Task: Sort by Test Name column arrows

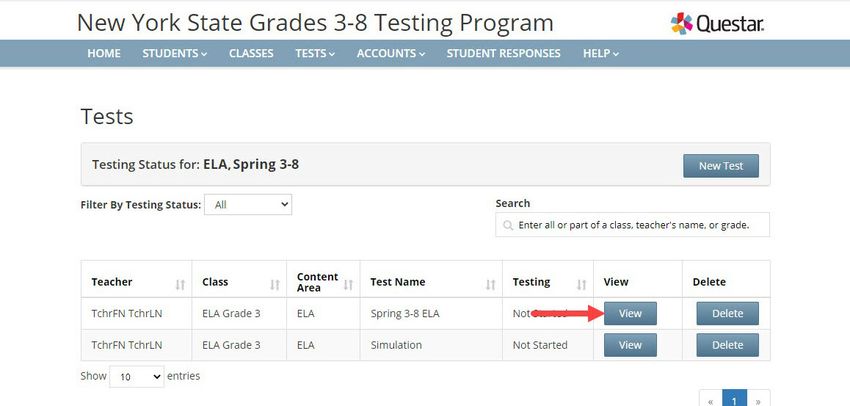Action: [x=491, y=285]
